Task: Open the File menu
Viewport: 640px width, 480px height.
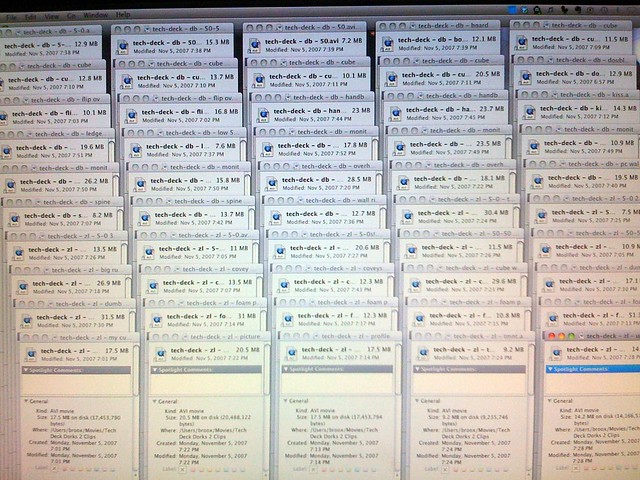Action: coord(11,17)
